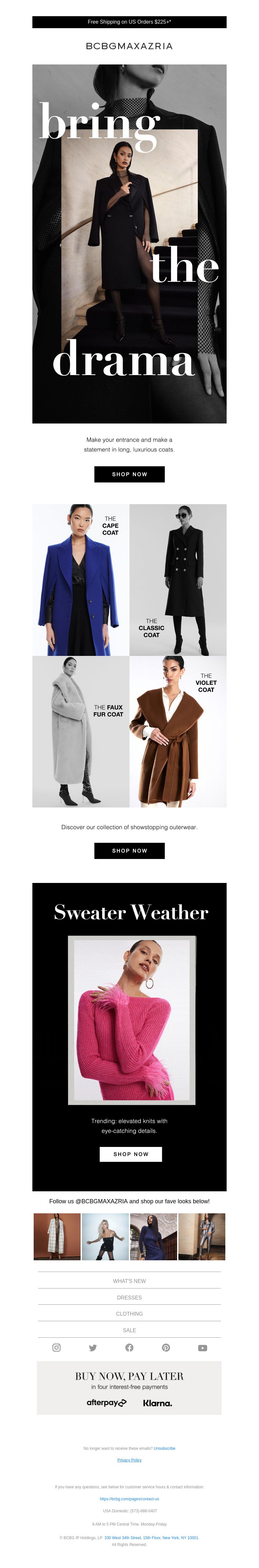The image size is (259, 1568).
Task: Click Shop Now in Sweater Weather section
Action: coord(131,1153)
